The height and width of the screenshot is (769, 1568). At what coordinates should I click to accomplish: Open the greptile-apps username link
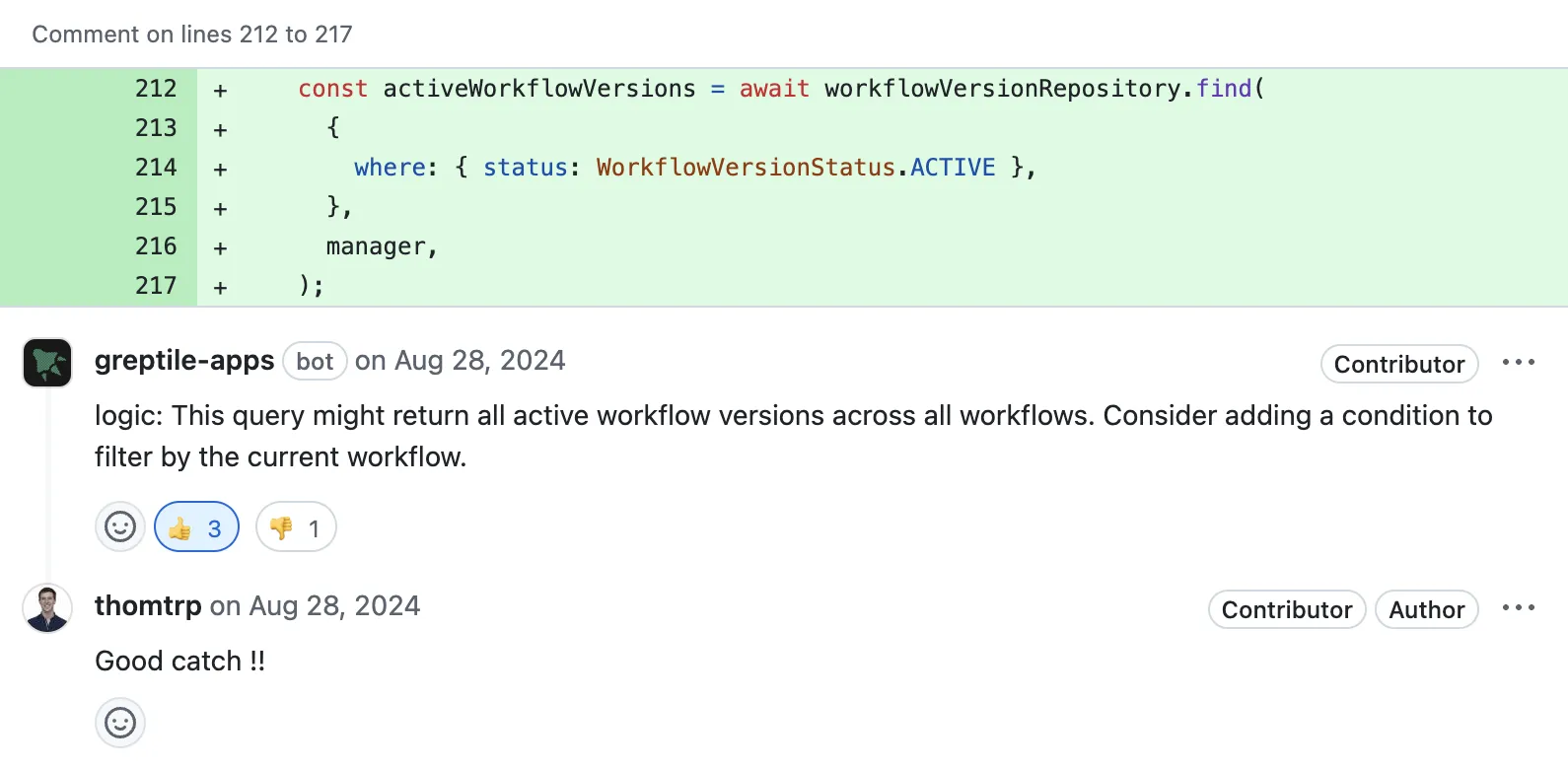[184, 361]
